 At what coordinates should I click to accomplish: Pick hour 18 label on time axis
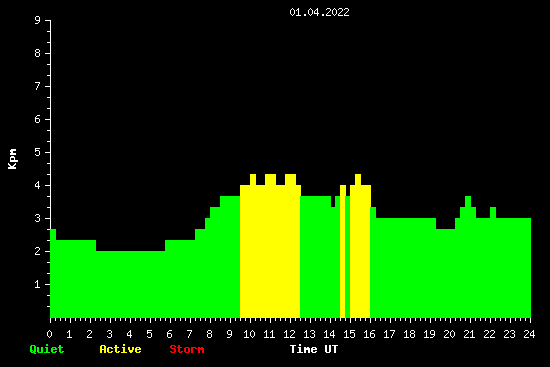click(x=409, y=334)
